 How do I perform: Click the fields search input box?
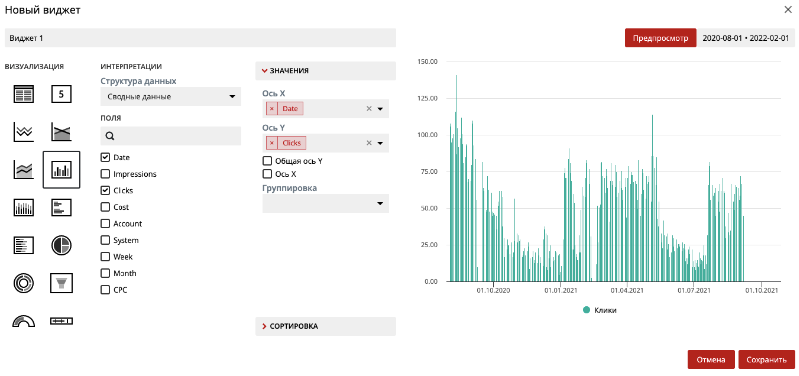(171, 136)
